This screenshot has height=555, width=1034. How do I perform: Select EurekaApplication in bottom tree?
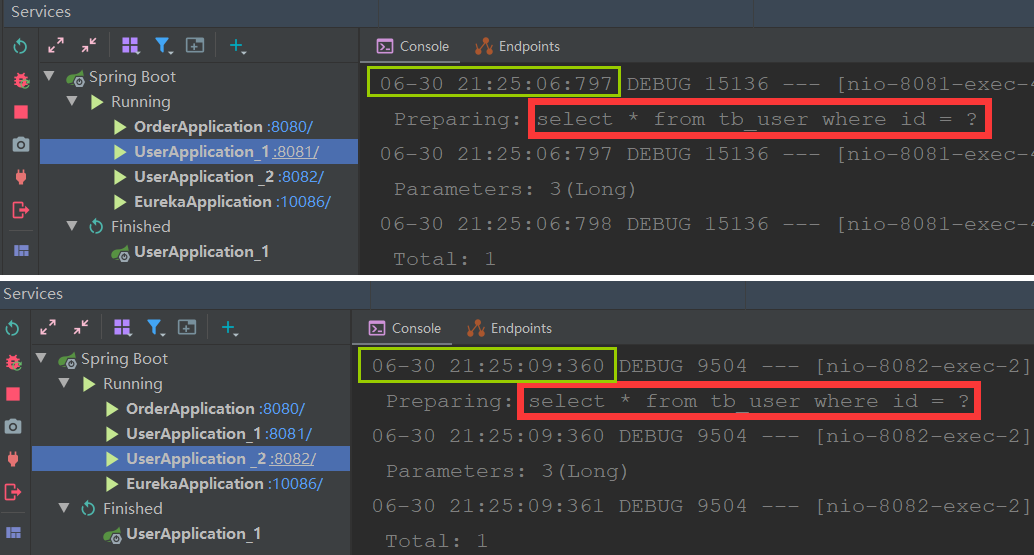tap(195, 484)
